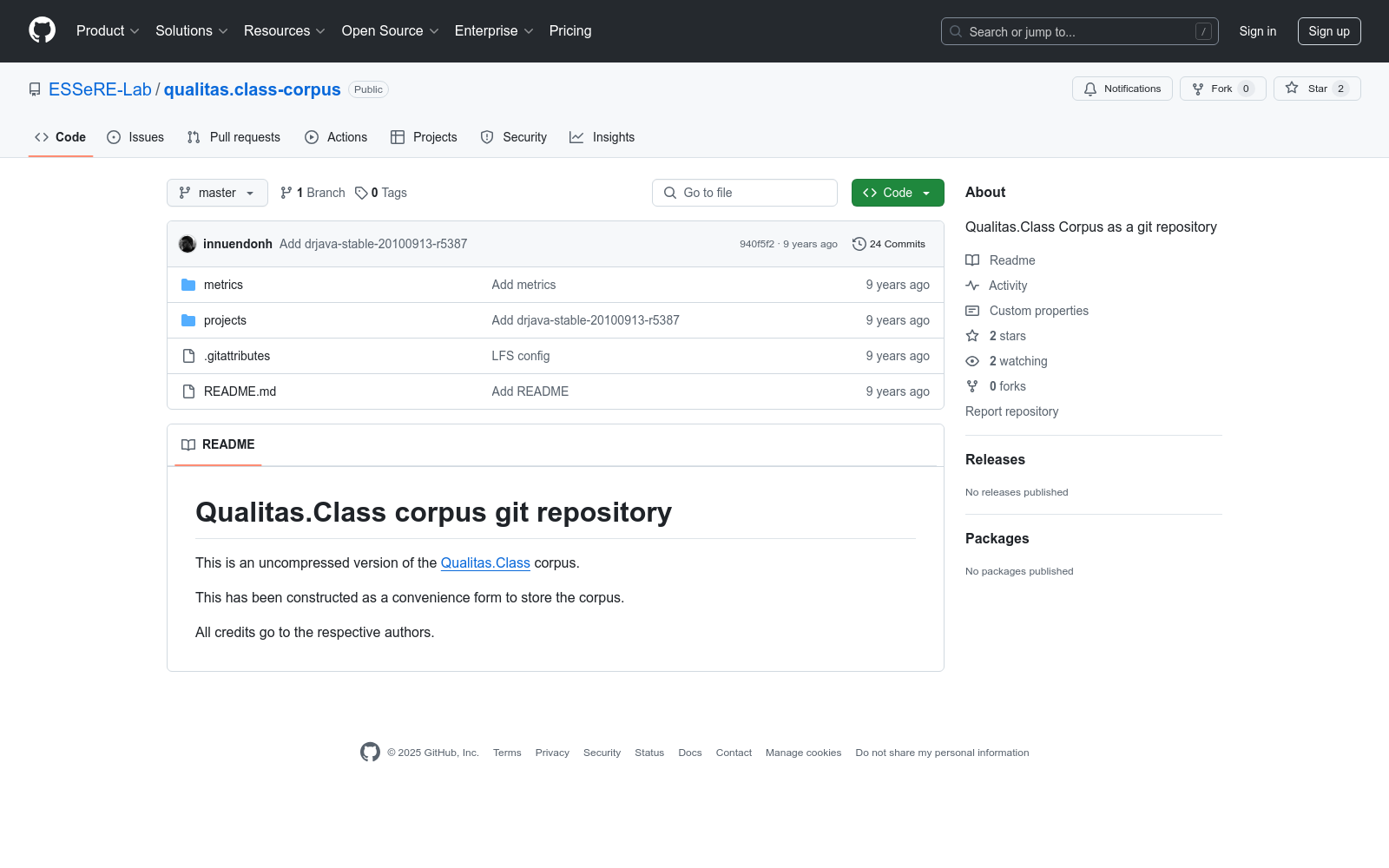Open the commit hash 940f5f2
Viewport: 1389px width, 868px height.
tap(757, 244)
